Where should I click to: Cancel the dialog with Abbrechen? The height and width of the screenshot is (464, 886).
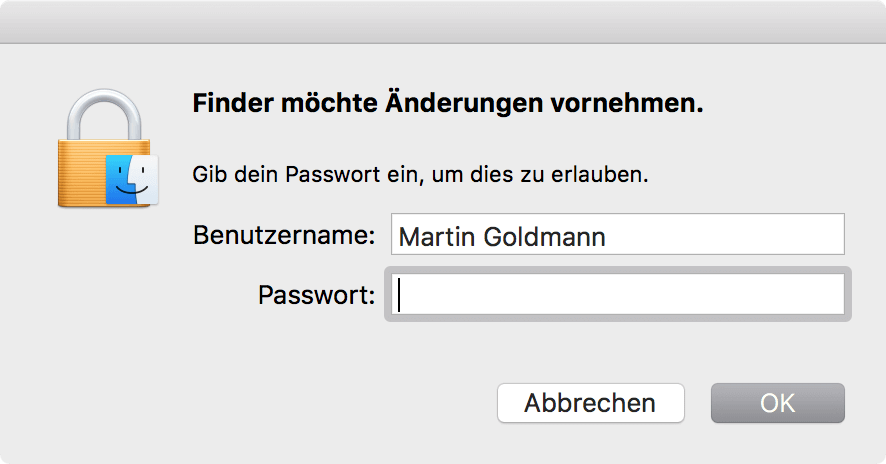pos(590,403)
